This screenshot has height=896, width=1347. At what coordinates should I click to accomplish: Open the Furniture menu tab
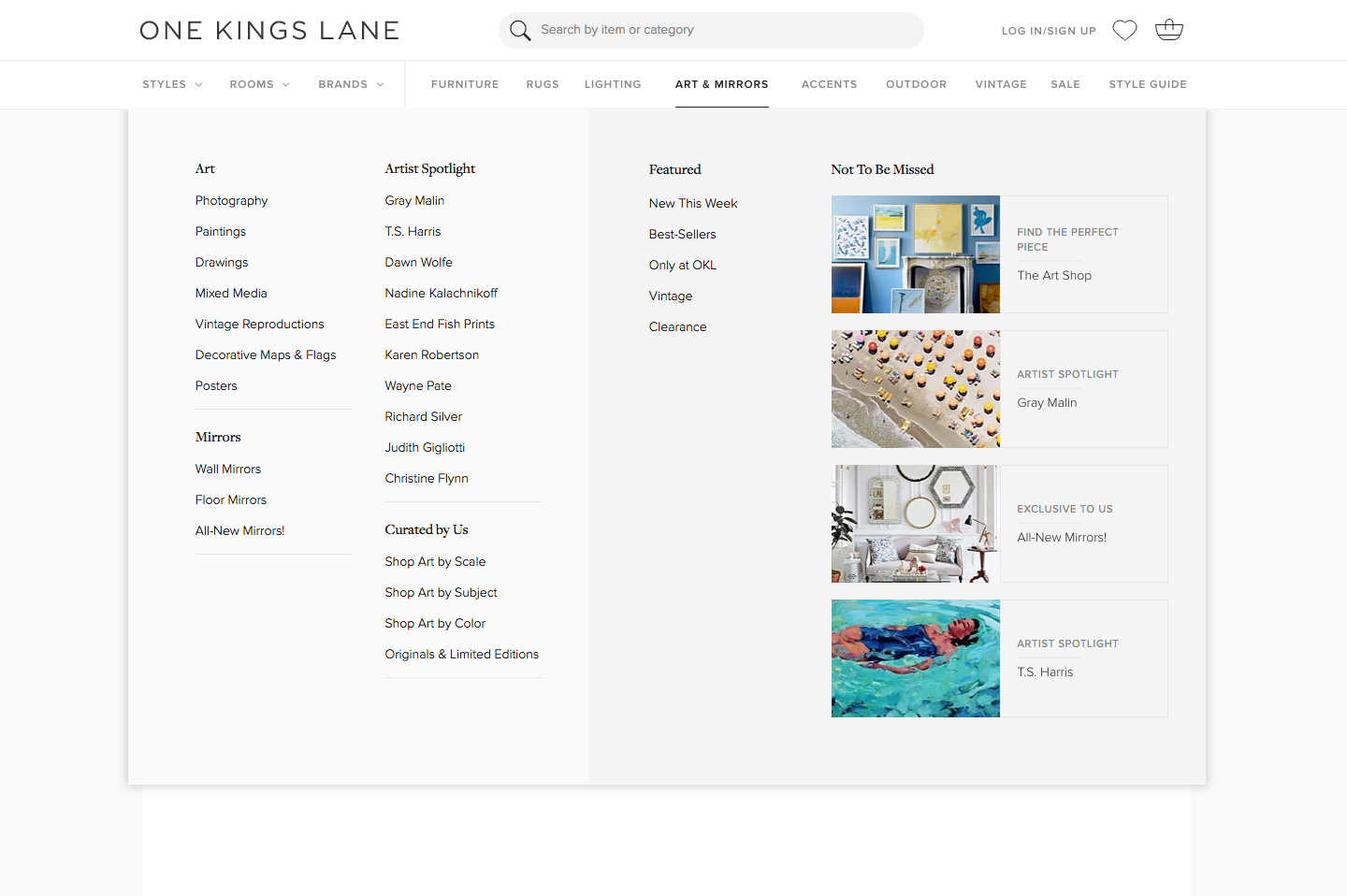point(465,84)
